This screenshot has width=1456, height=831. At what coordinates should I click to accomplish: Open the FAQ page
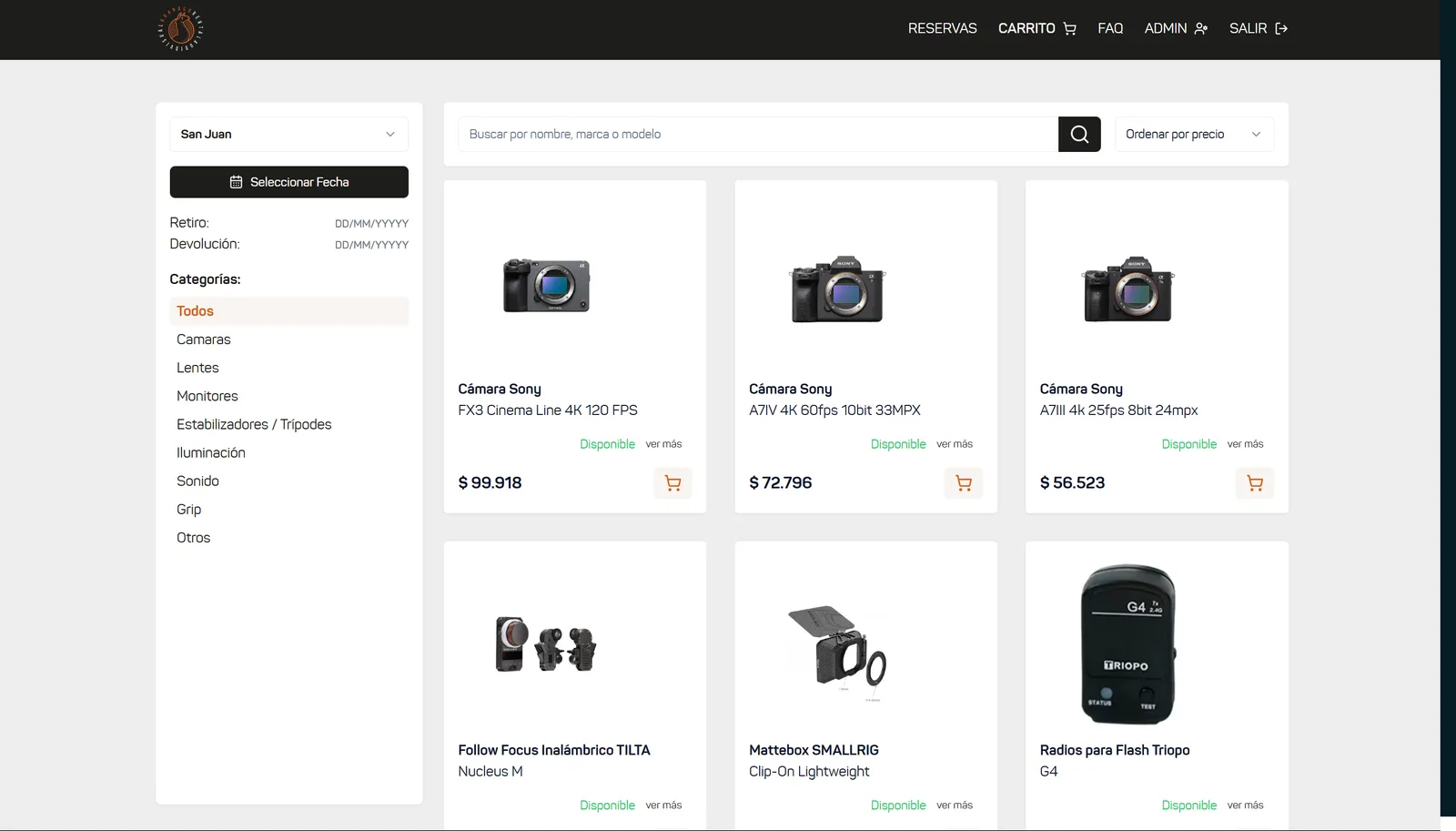coord(1110,28)
